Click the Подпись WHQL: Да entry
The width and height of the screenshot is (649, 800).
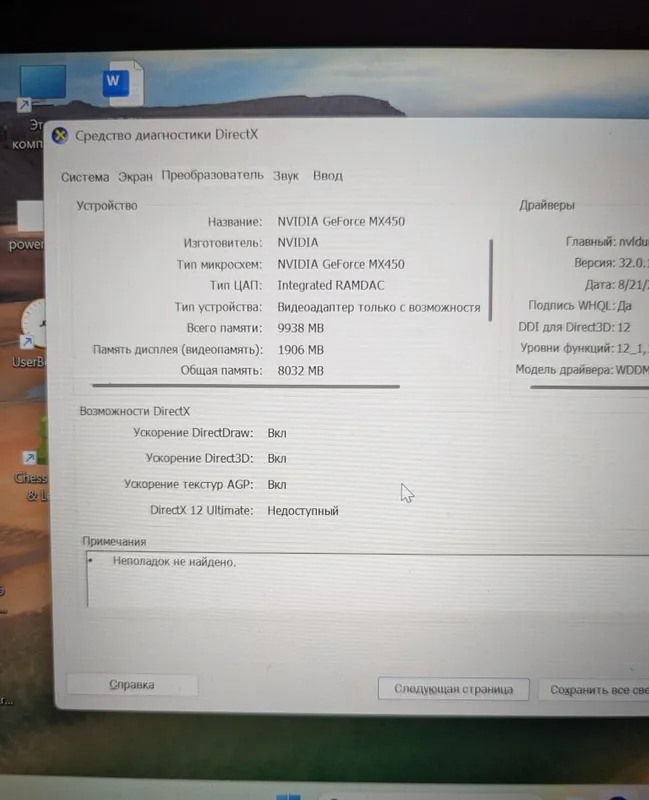[x=580, y=306]
